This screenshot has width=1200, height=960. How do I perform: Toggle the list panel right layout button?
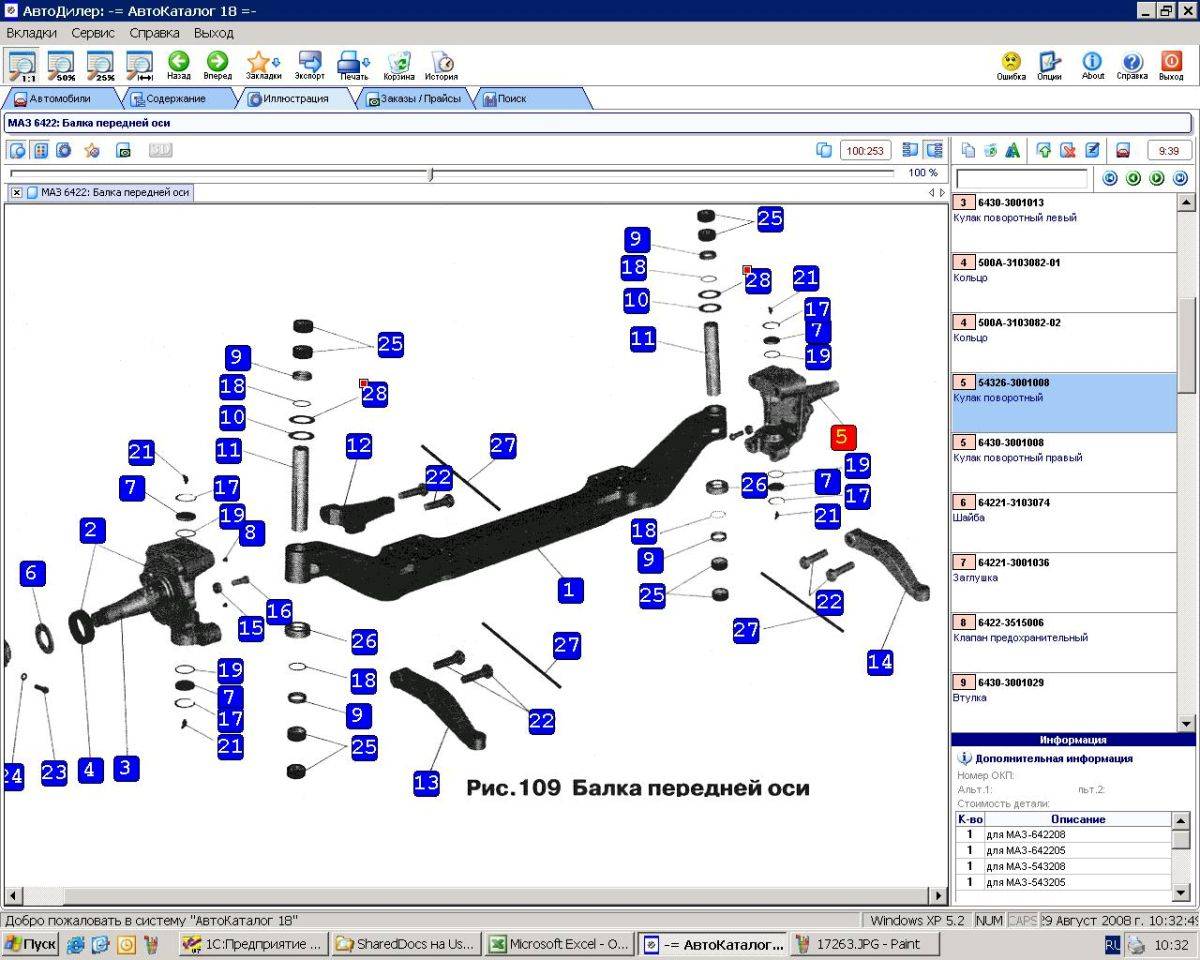[x=933, y=150]
